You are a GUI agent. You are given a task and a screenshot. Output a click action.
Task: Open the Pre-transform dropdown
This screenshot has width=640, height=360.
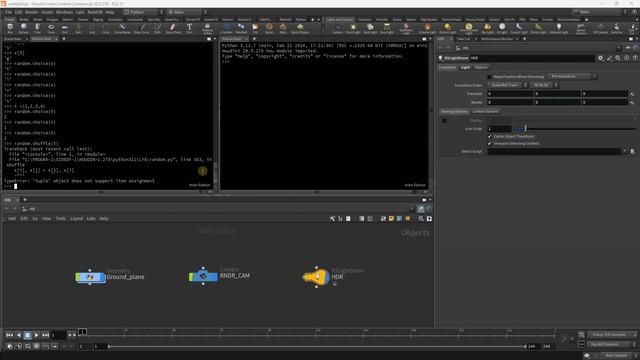click(x=572, y=76)
